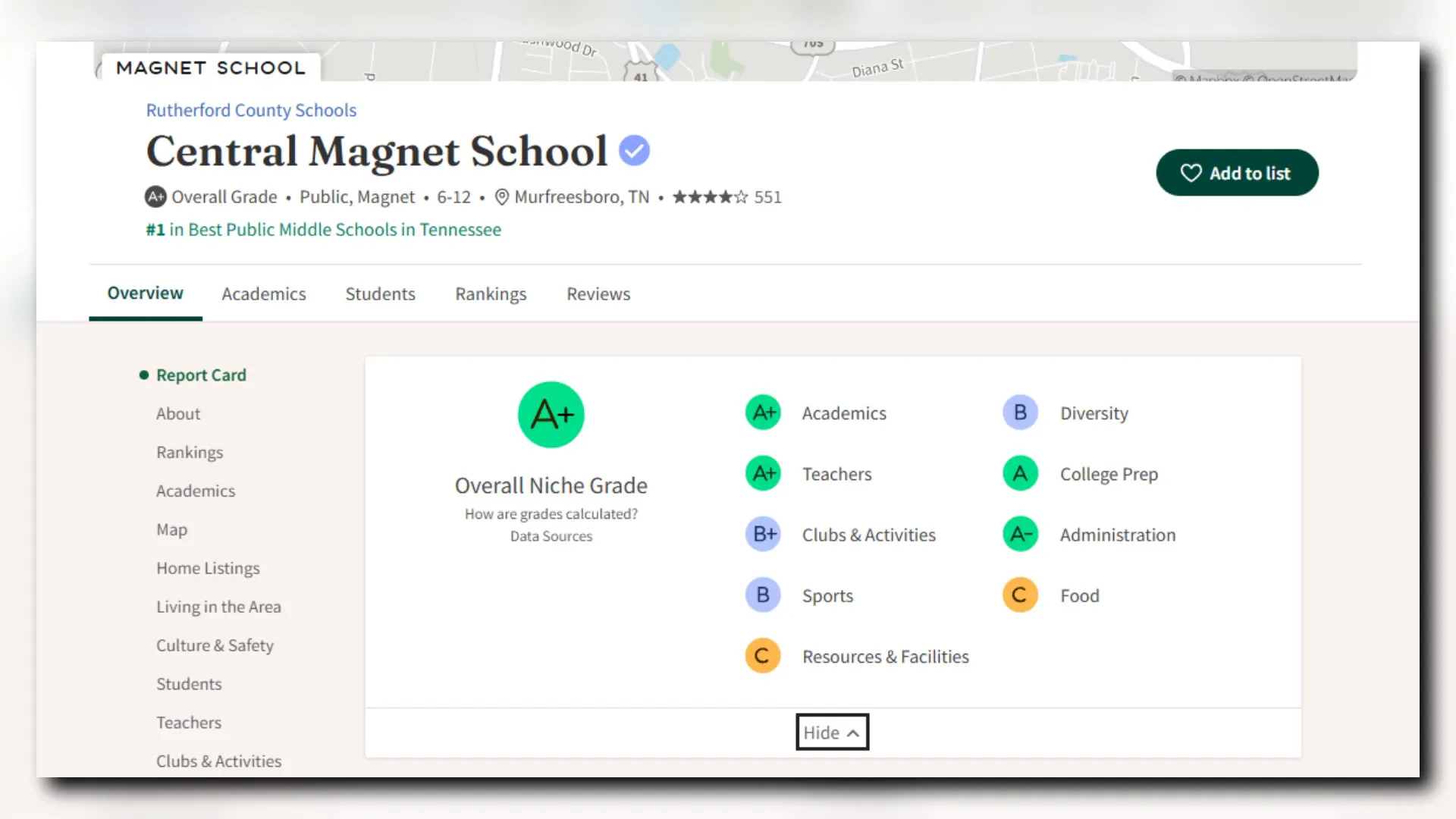1456x819 pixels.
Task: Click the location pin icon before Murfreesboro
Action: [501, 197]
